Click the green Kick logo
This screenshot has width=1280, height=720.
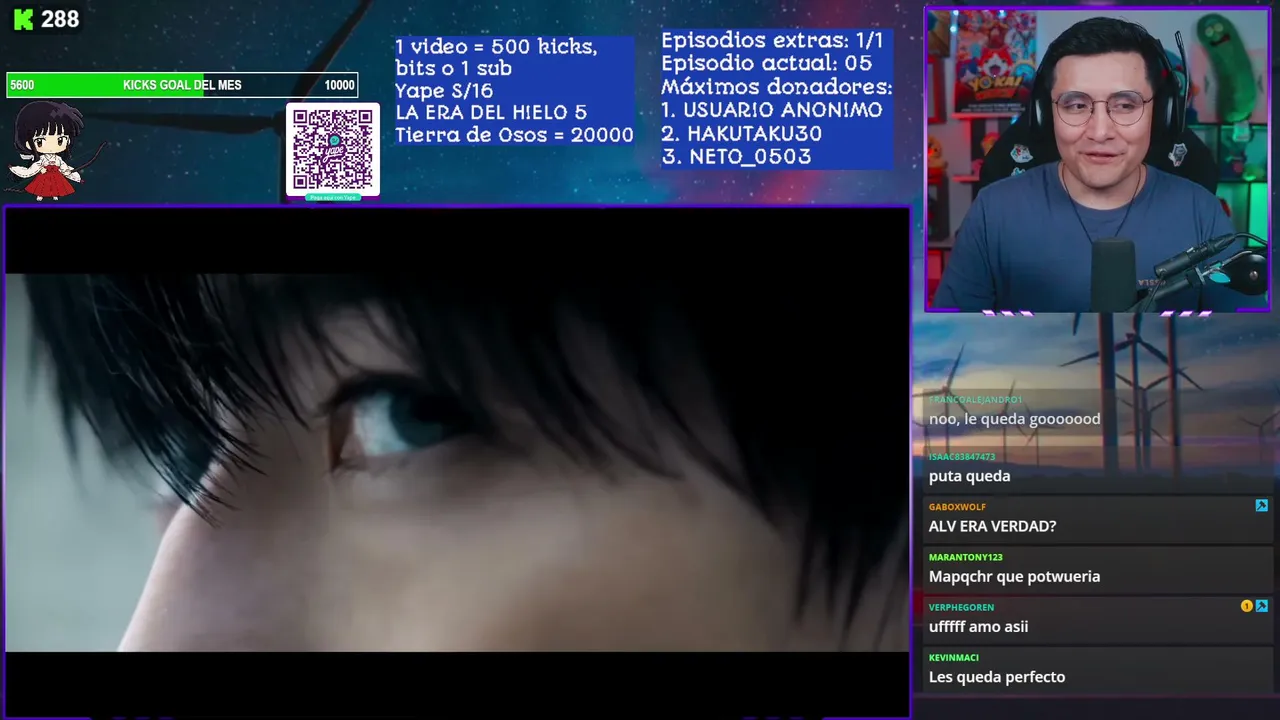(24, 19)
